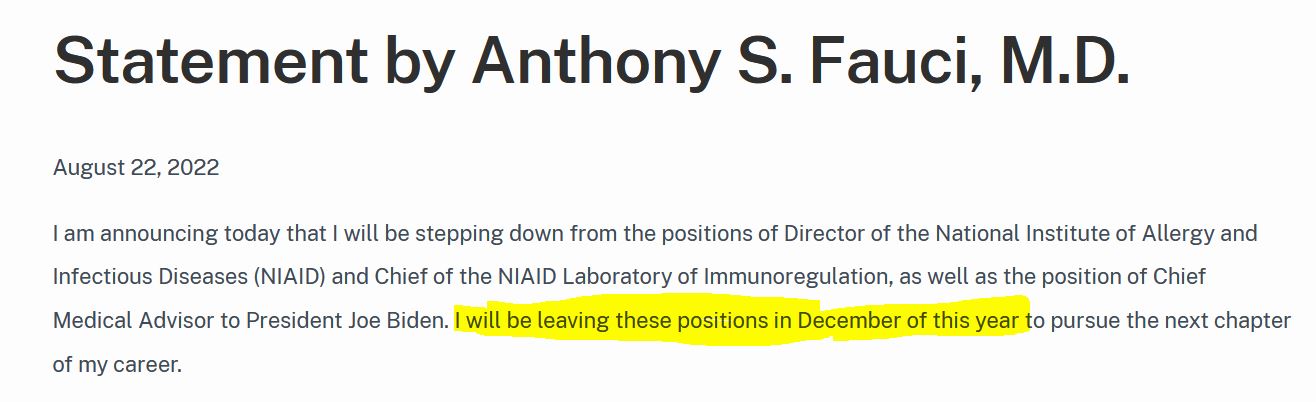Click the closing words "of my career."
Screen dimensions: 1316x402
pyautogui.click(x=117, y=364)
